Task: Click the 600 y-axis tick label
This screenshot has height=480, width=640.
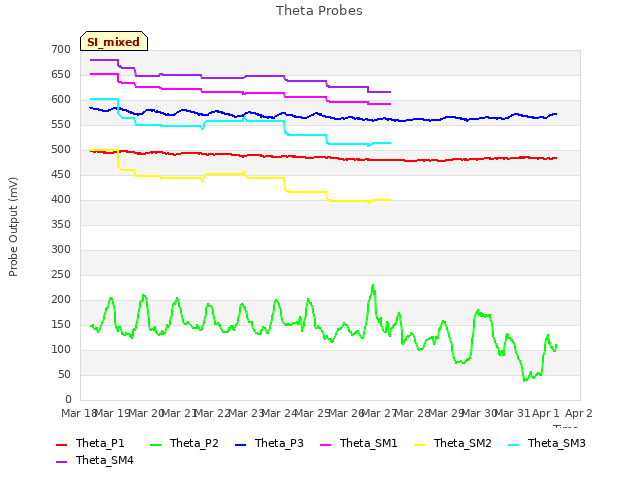Action: [x=61, y=99]
